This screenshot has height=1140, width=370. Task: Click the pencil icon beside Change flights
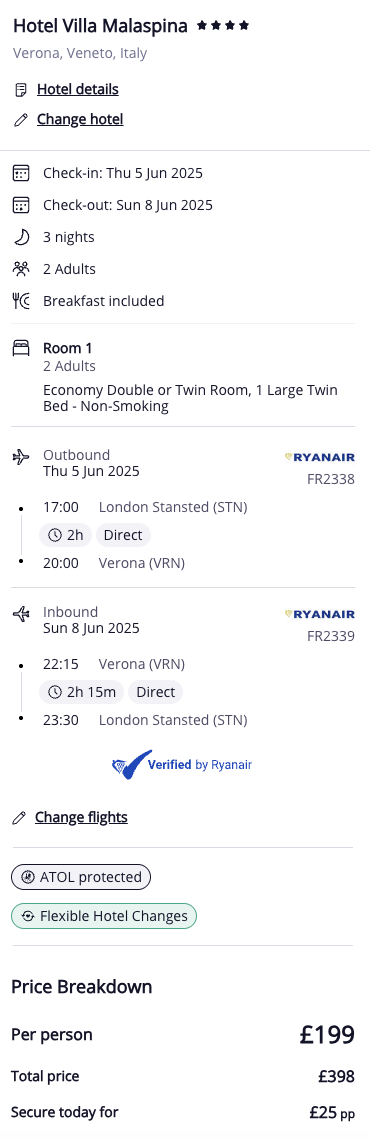coord(19,818)
